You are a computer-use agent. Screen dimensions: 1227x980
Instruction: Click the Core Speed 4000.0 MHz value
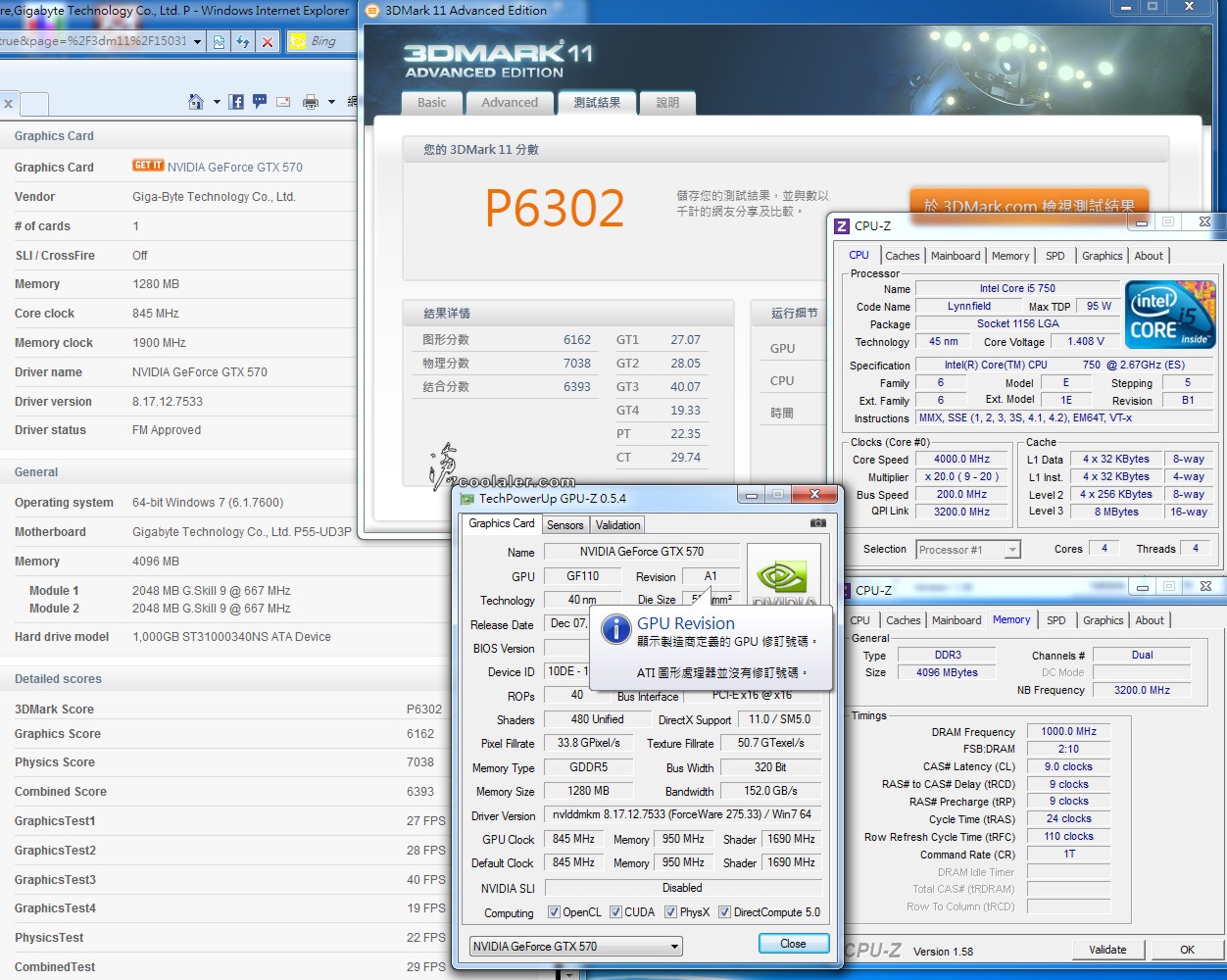click(961, 459)
